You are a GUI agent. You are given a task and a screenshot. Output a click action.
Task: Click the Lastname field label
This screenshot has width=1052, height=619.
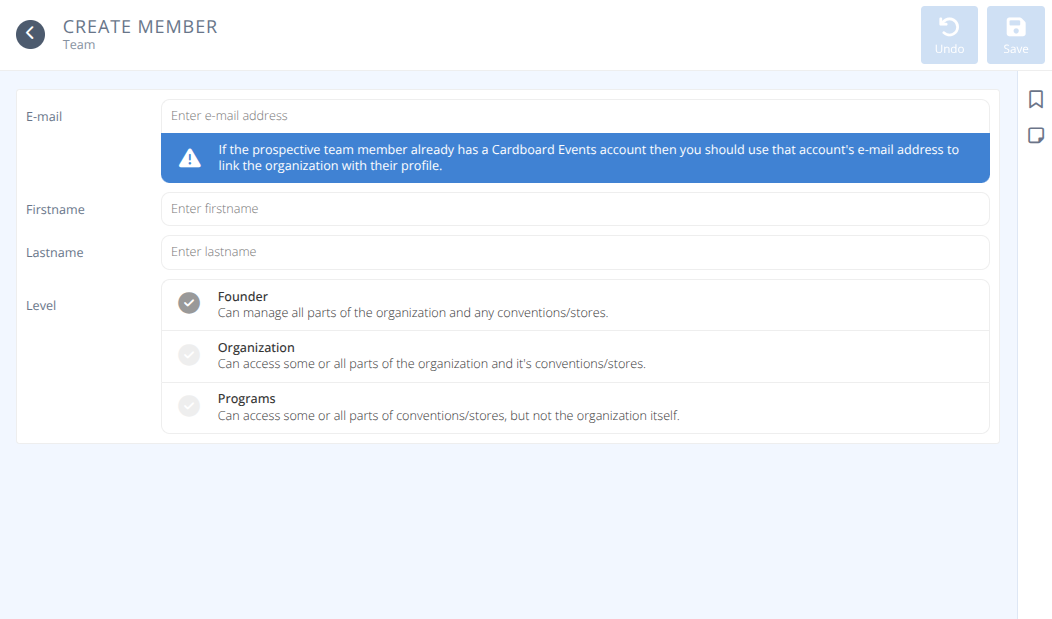54,253
